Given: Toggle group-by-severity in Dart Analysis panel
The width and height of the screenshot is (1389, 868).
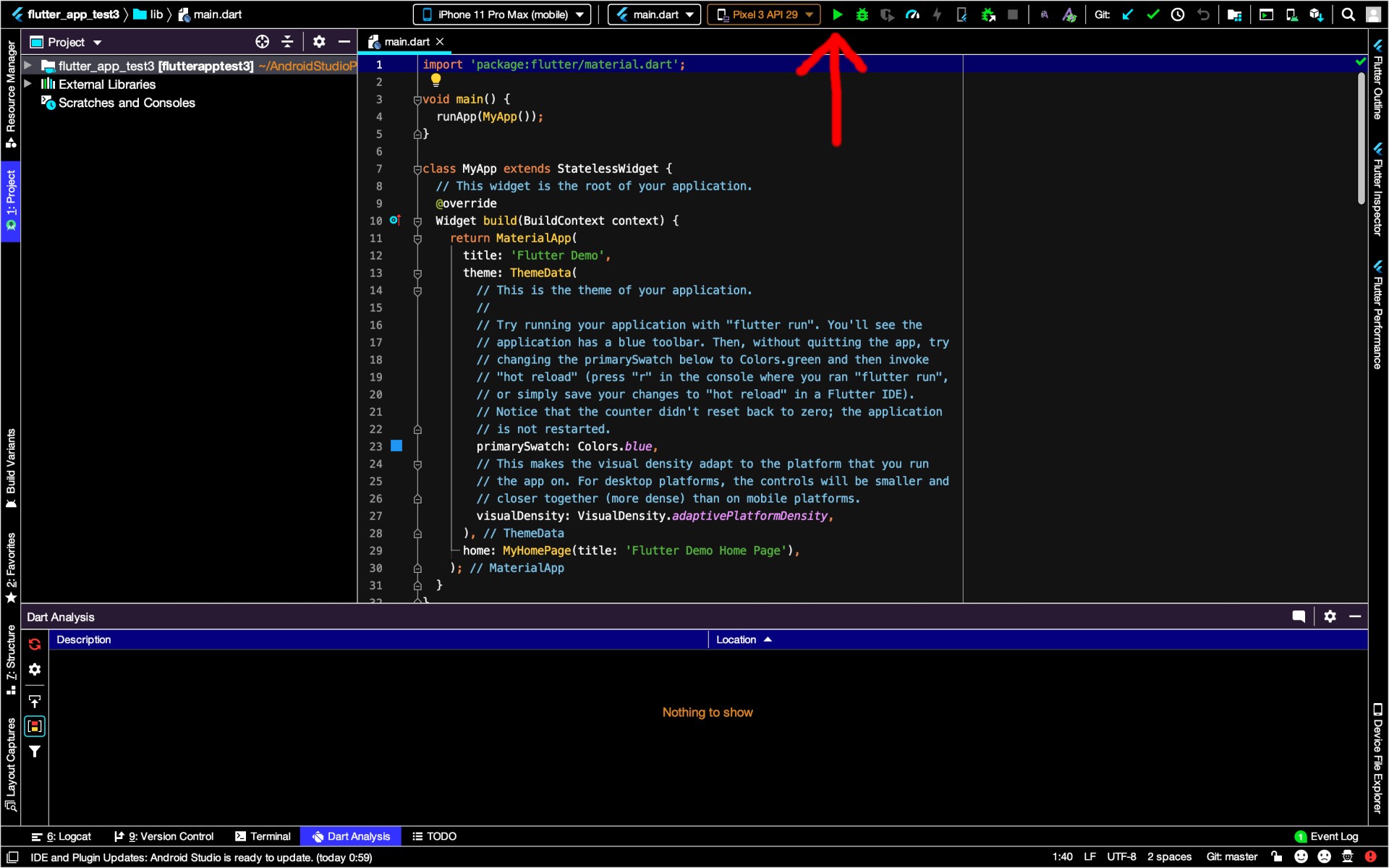Looking at the screenshot, I should pos(35,726).
